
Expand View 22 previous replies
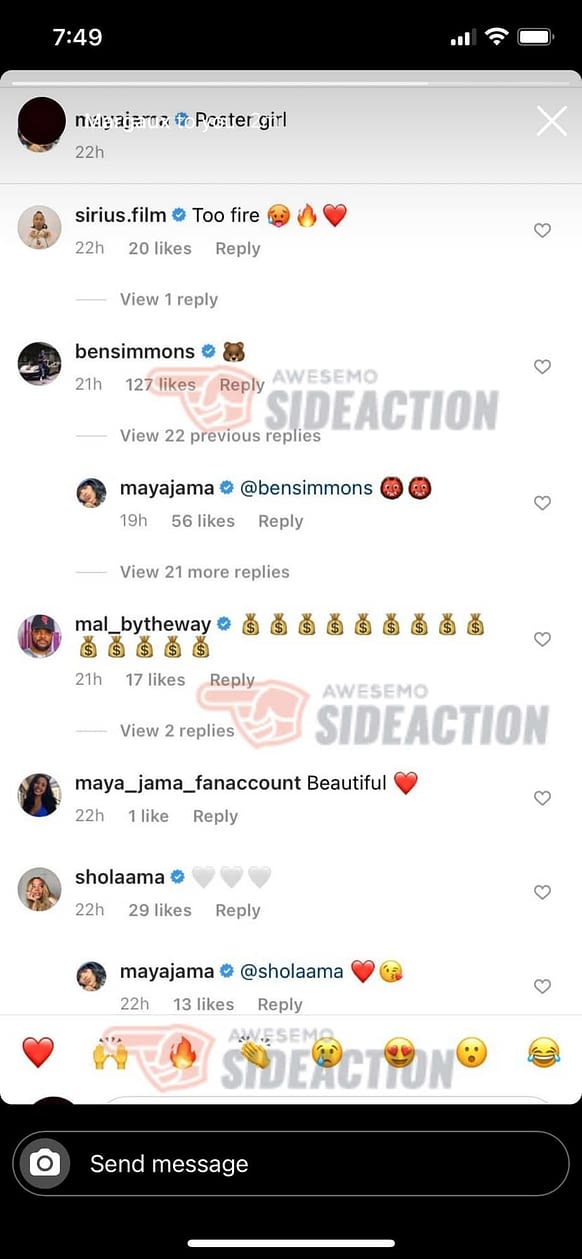(220, 435)
